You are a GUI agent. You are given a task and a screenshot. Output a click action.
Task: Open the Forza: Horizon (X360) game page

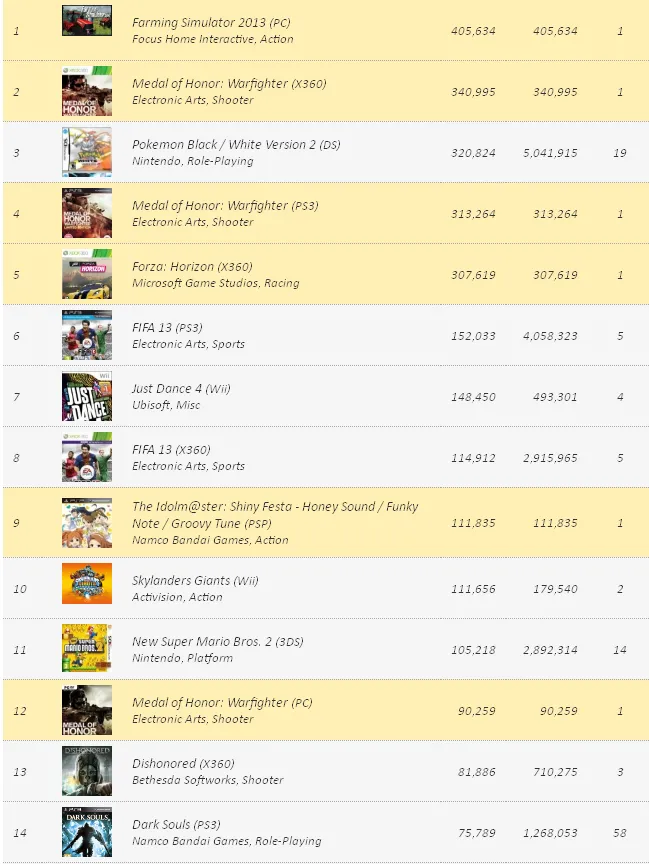click(192, 267)
